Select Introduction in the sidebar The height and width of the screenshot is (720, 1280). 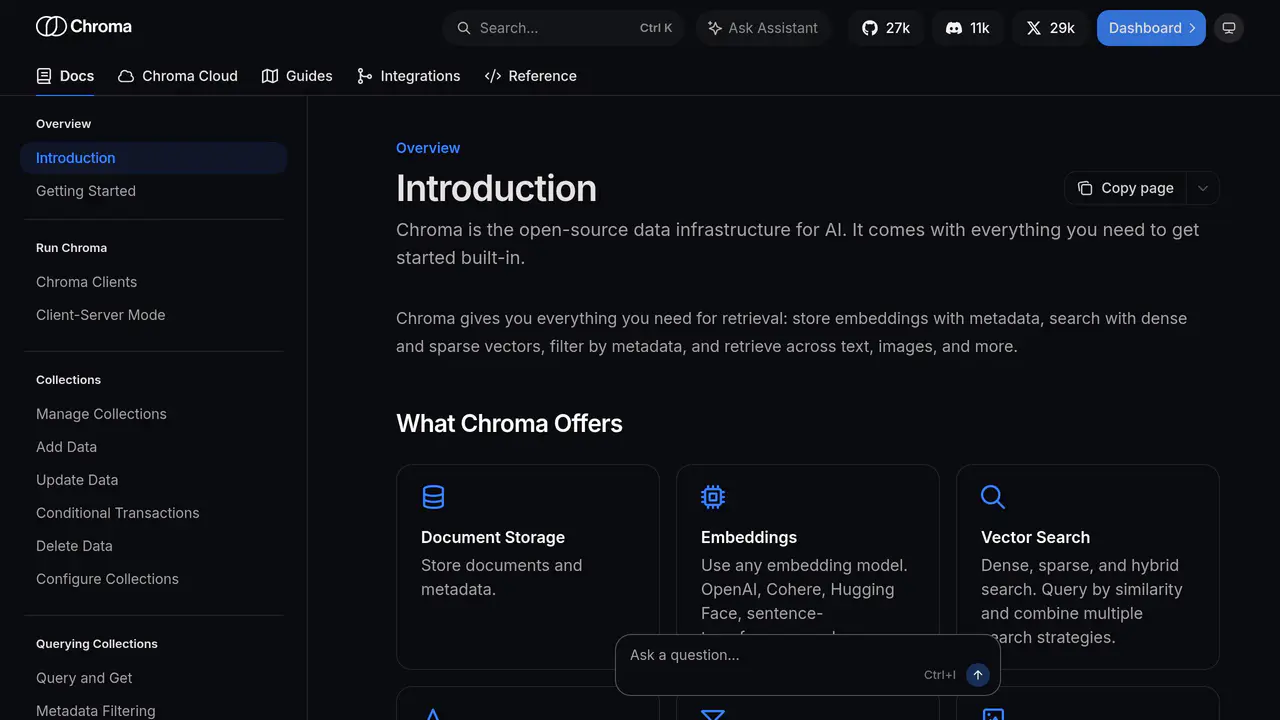(x=154, y=158)
